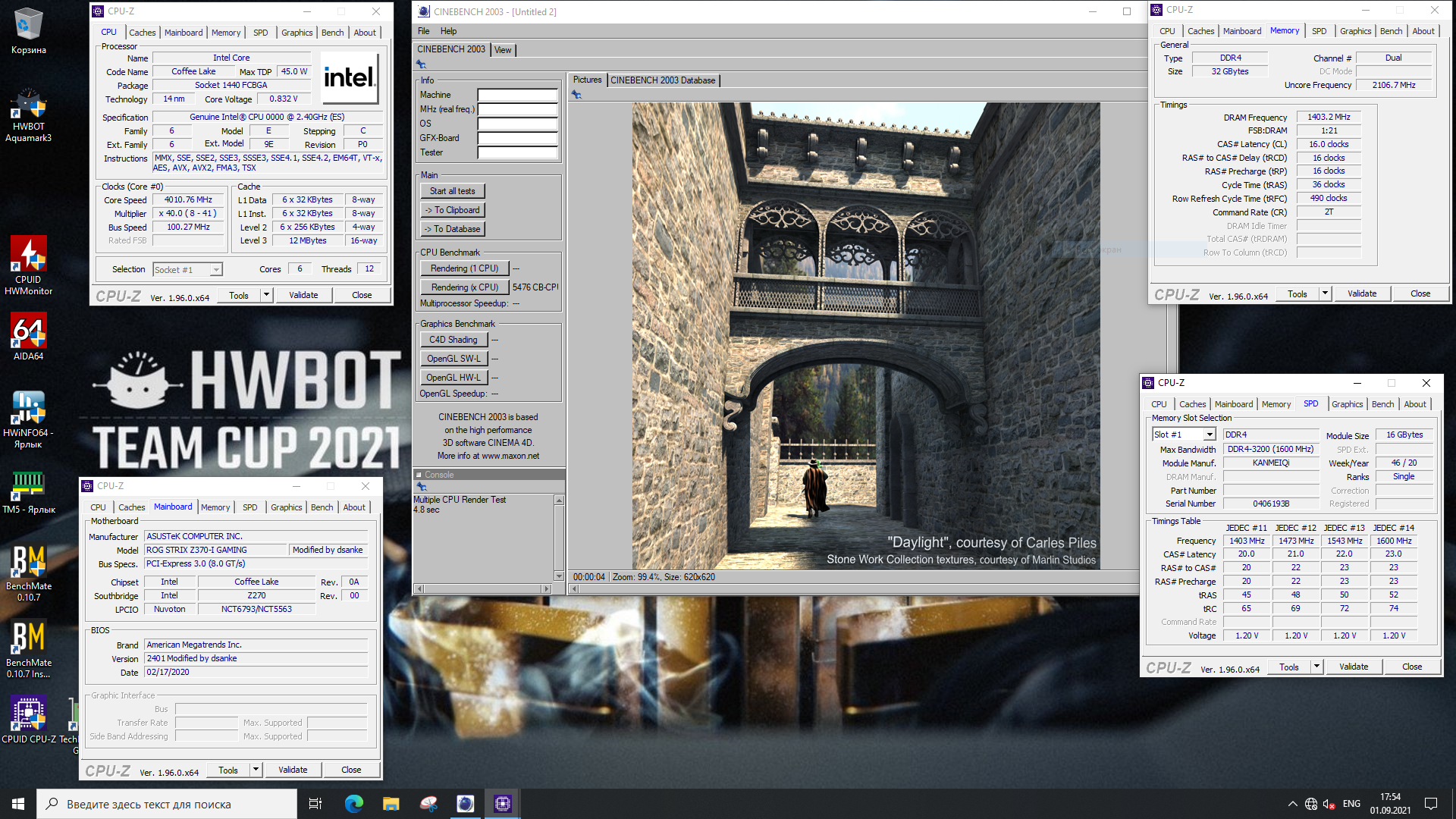Open Tools dropdown arrow in CPU-Z Memory window
Screen dimensions: 1456x819
pyautogui.click(x=1325, y=293)
